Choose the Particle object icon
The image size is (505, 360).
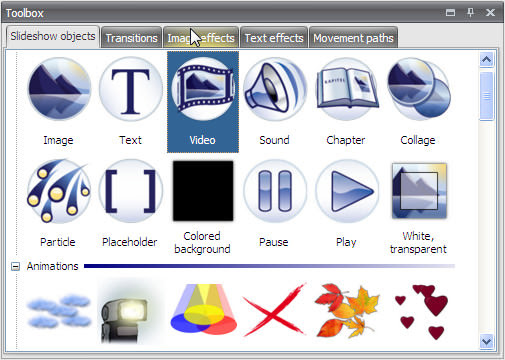tap(59, 191)
